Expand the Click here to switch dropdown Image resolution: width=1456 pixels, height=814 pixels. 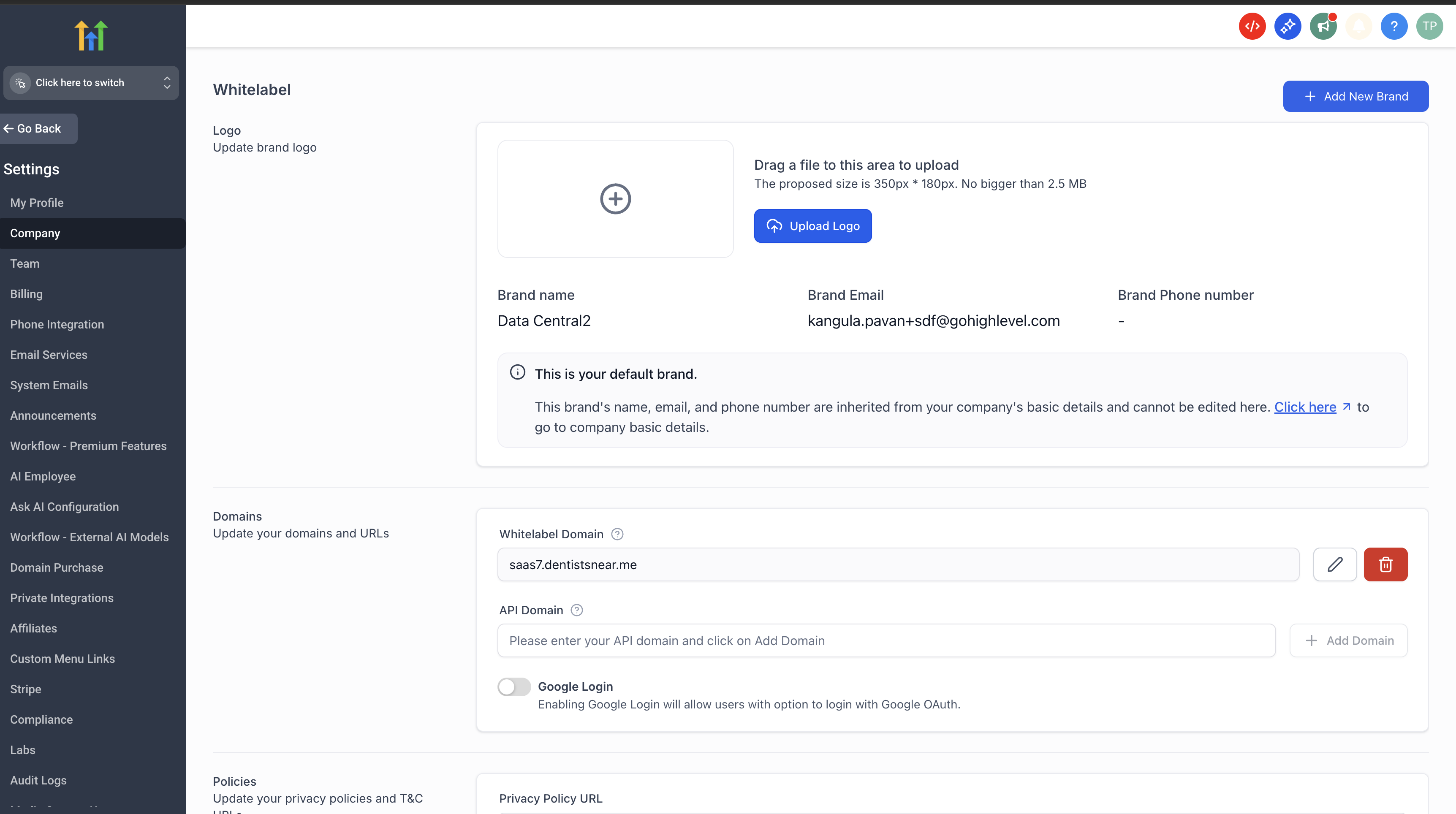tap(91, 82)
